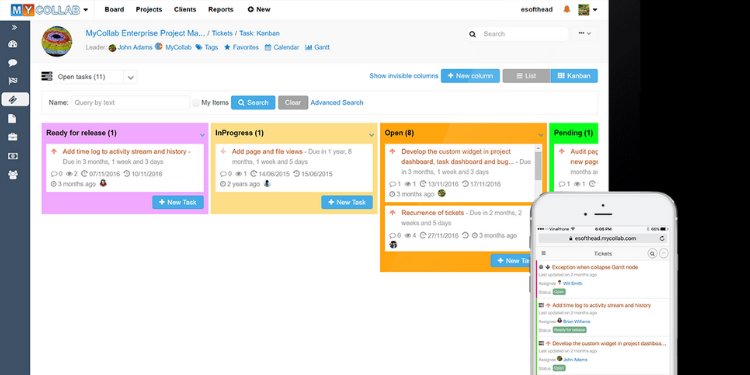
Task: Expand InProgress column menu
Action: pos(372,135)
